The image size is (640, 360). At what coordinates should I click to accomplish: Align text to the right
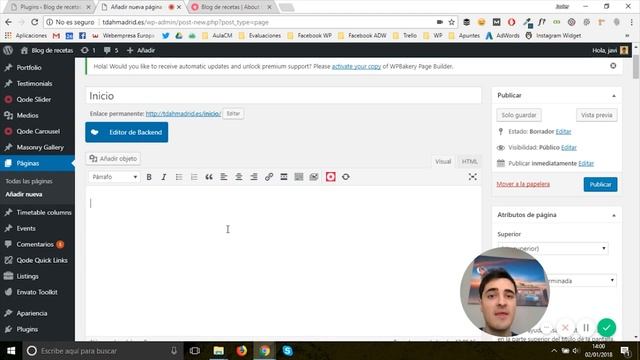[254, 177]
